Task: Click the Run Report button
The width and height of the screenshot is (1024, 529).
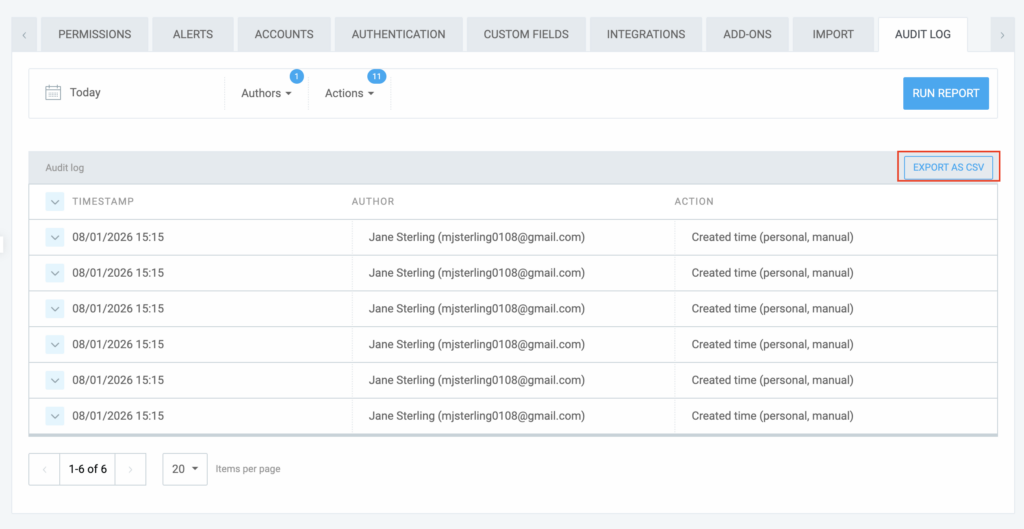Action: [x=945, y=93]
